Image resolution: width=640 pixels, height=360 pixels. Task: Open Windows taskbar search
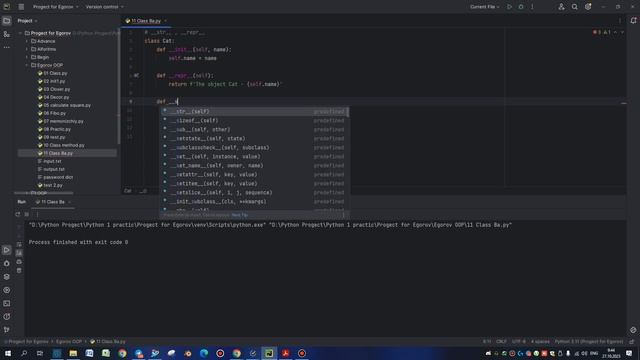point(24,353)
